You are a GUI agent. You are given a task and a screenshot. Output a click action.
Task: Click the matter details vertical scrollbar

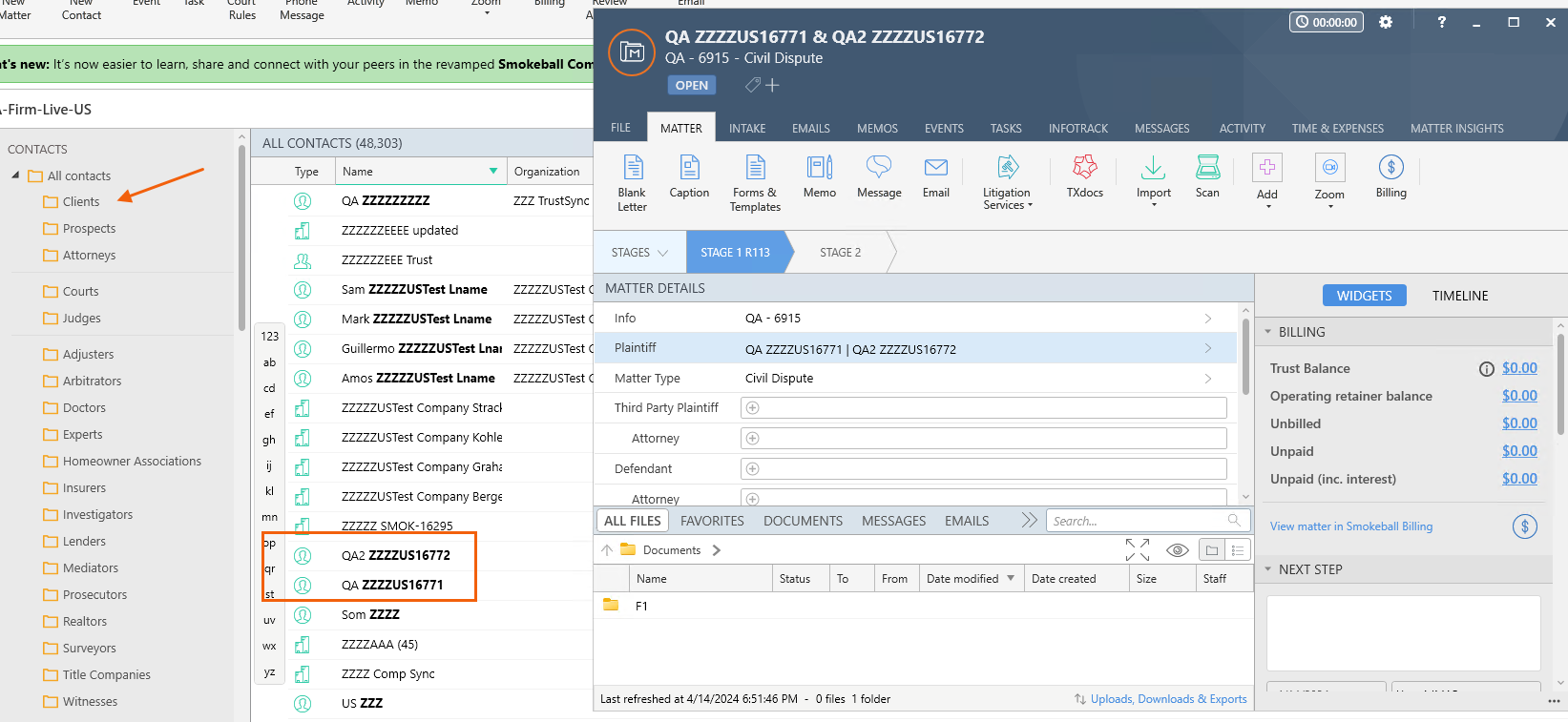click(1245, 357)
